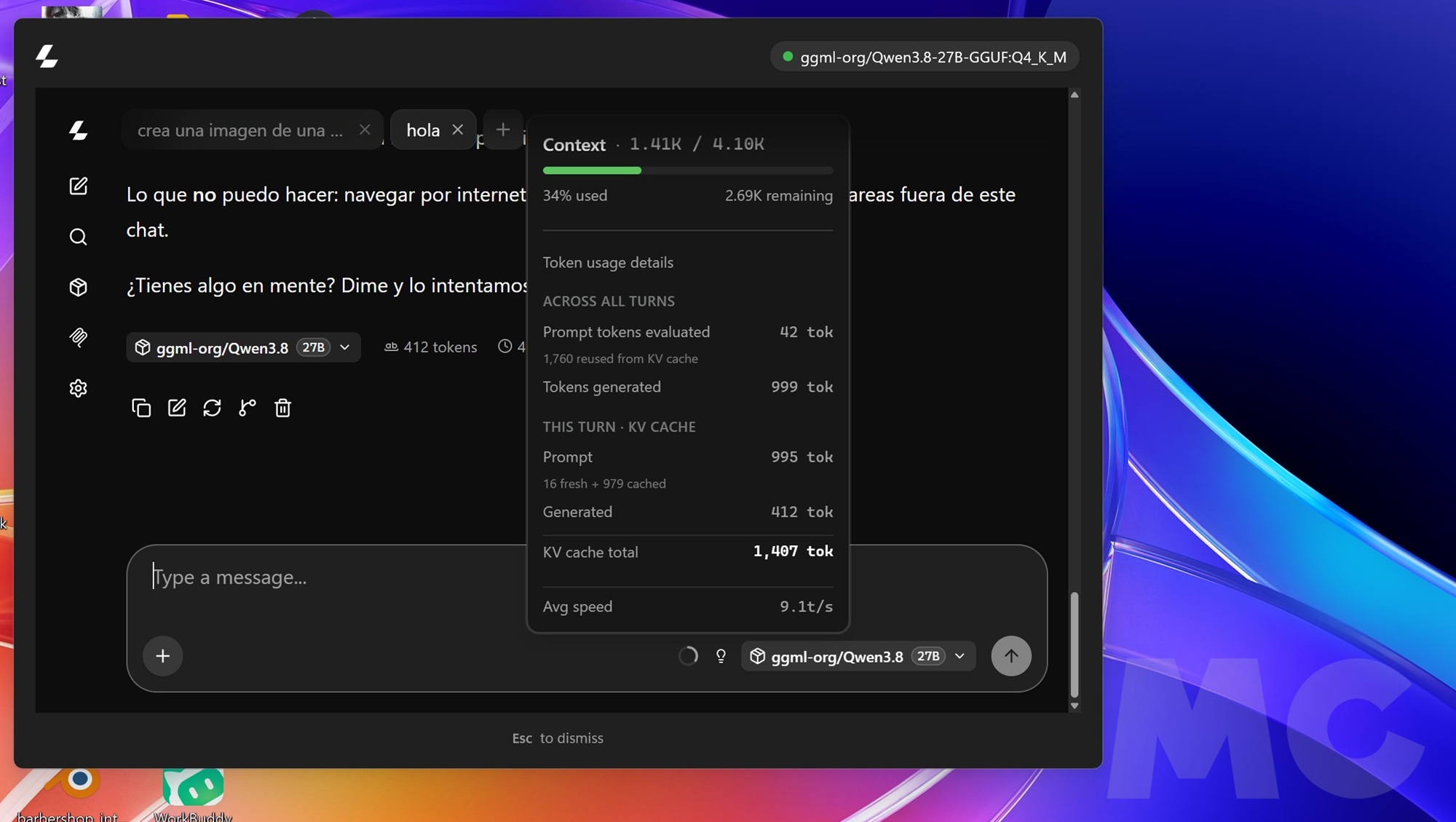Click the '2.69K remaining' label
1456x822 pixels.
click(x=778, y=196)
